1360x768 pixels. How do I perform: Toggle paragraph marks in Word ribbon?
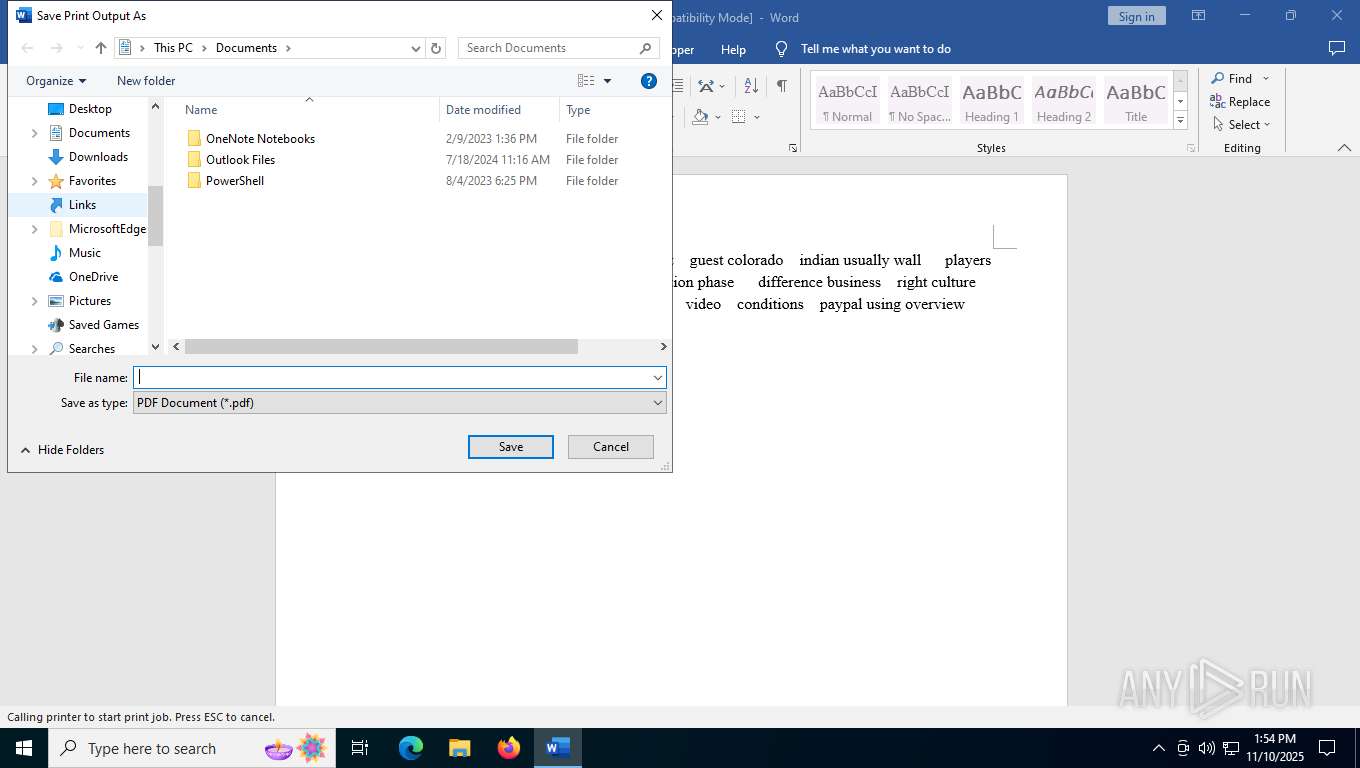(x=781, y=86)
